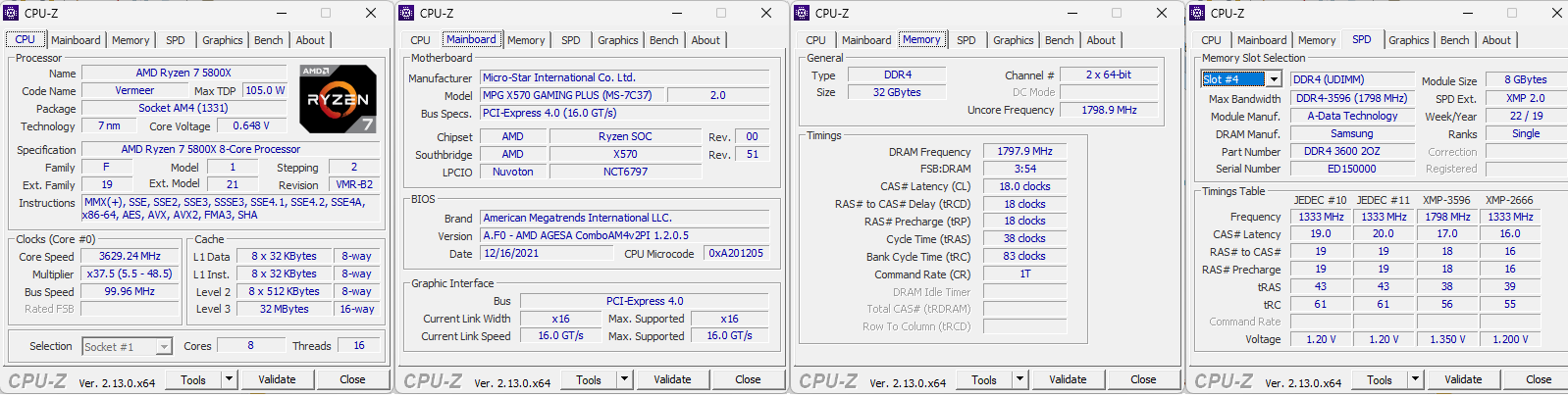
Task: Open Graphics tab in the Mainboard window
Action: click(618, 40)
